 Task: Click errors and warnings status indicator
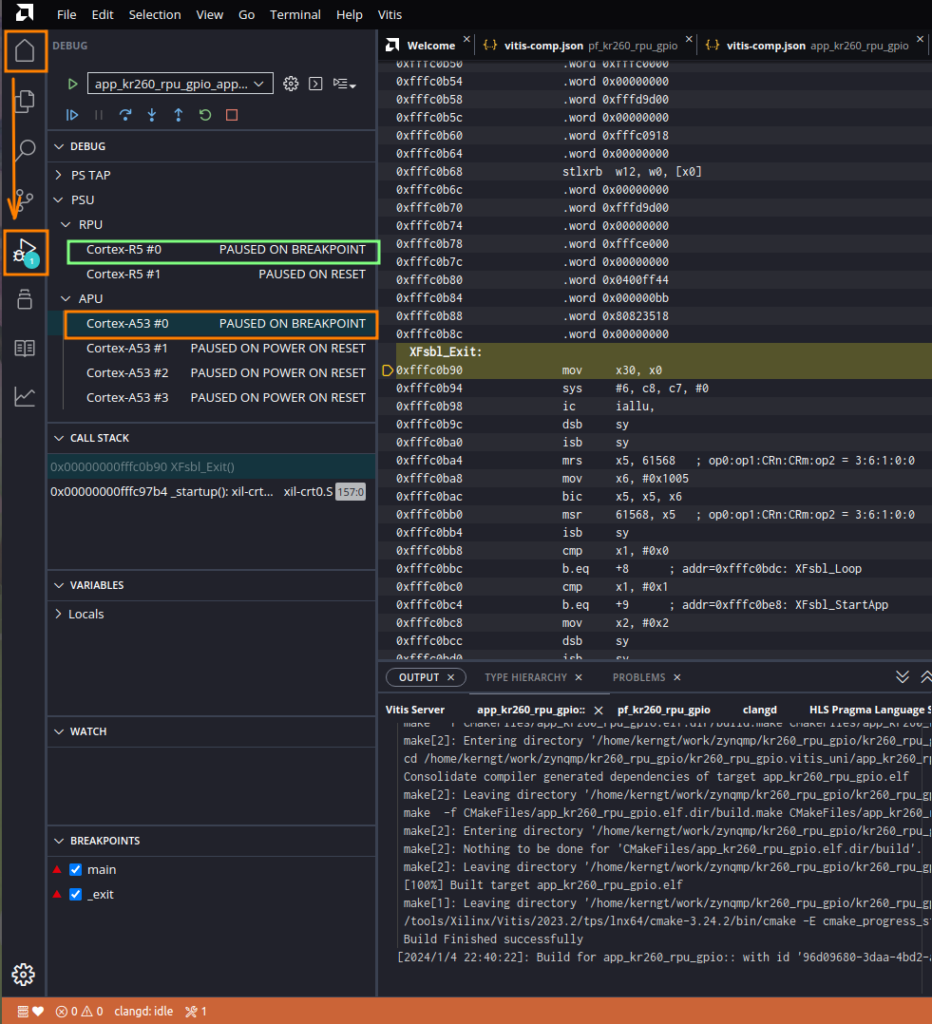pos(80,1011)
